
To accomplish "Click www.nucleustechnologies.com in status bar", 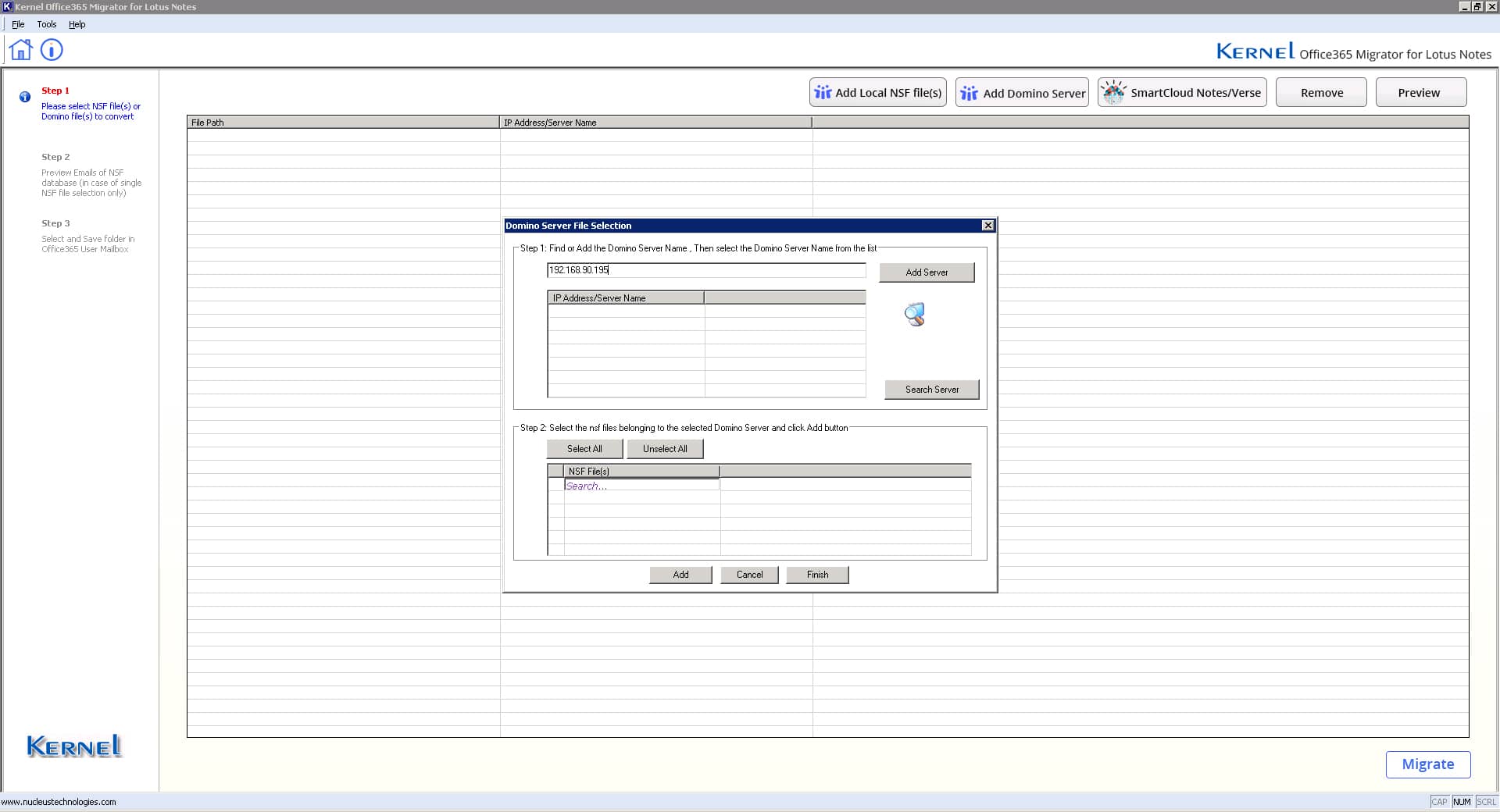I will point(59,802).
